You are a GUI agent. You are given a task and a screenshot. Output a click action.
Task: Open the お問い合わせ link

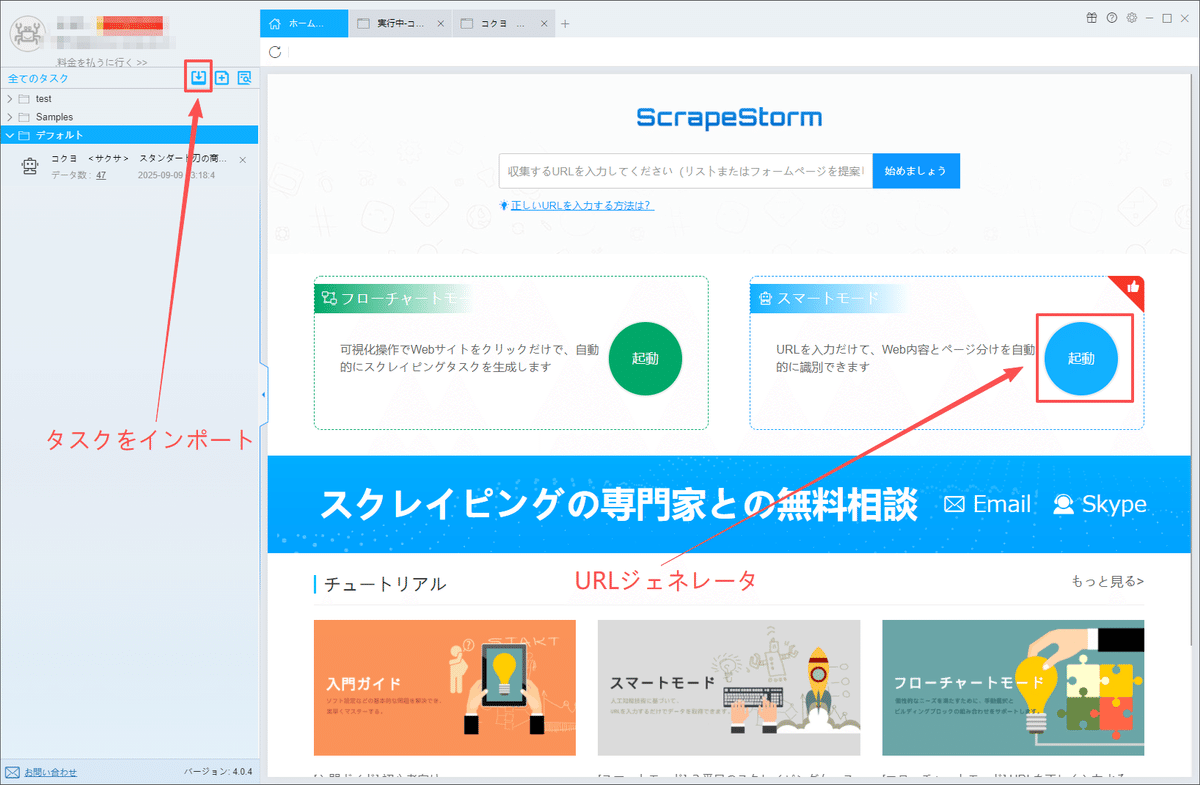tap(50, 772)
